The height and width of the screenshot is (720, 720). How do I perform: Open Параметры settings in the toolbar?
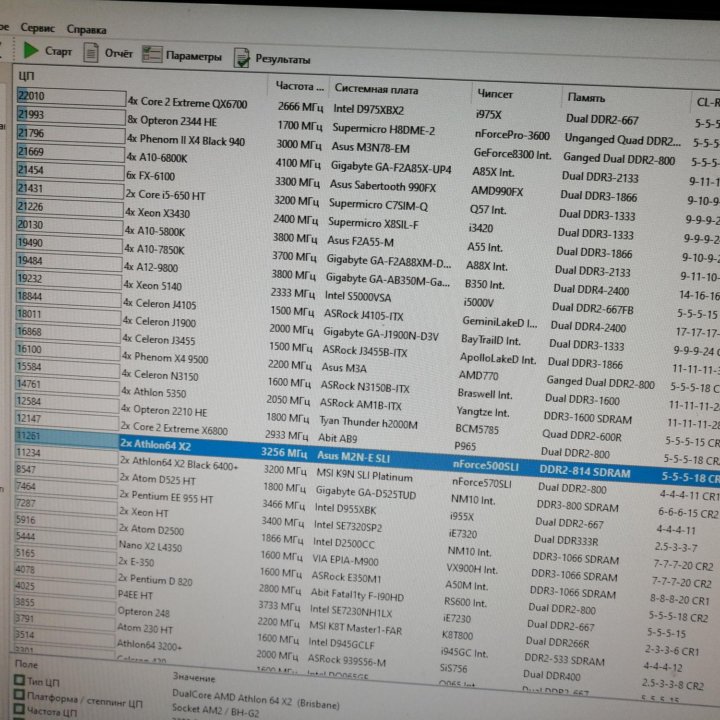(152, 55)
